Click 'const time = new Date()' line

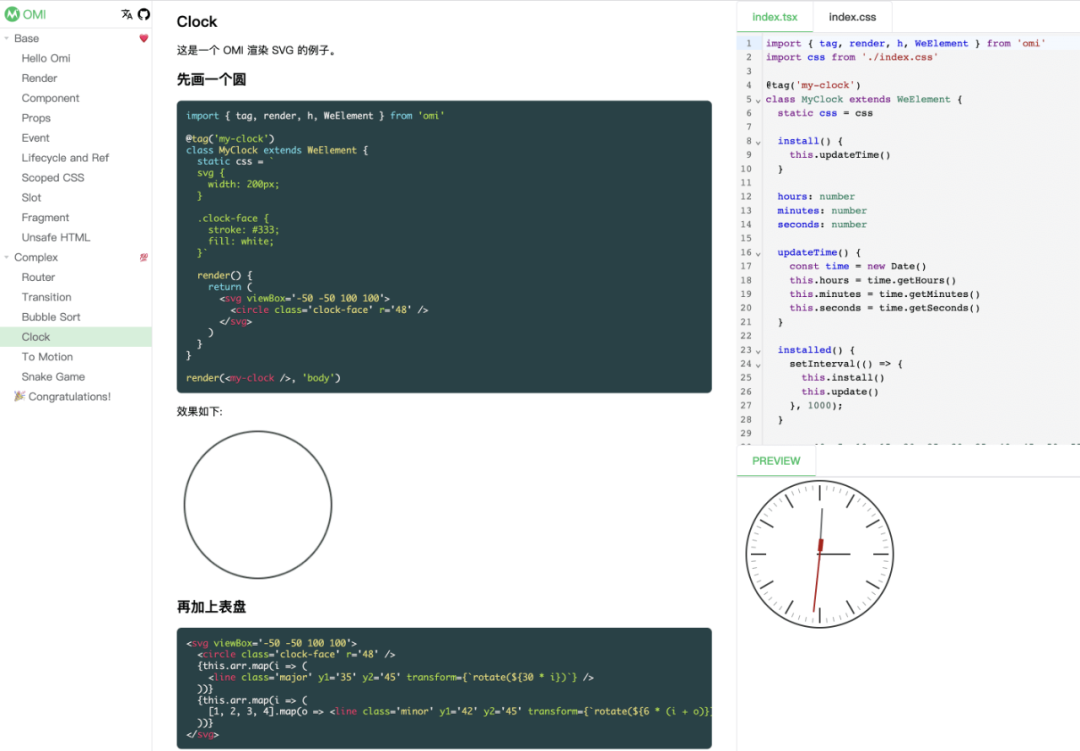pos(858,267)
